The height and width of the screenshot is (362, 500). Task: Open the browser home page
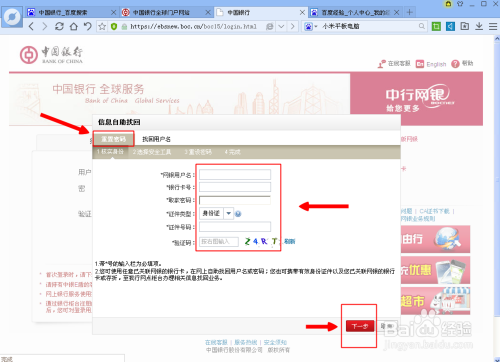click(x=73, y=26)
